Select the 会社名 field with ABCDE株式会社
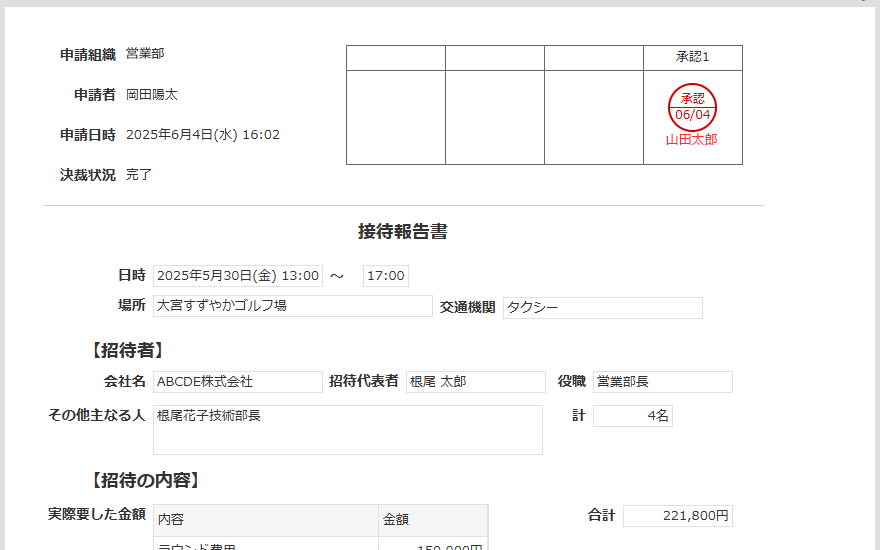 click(x=237, y=382)
